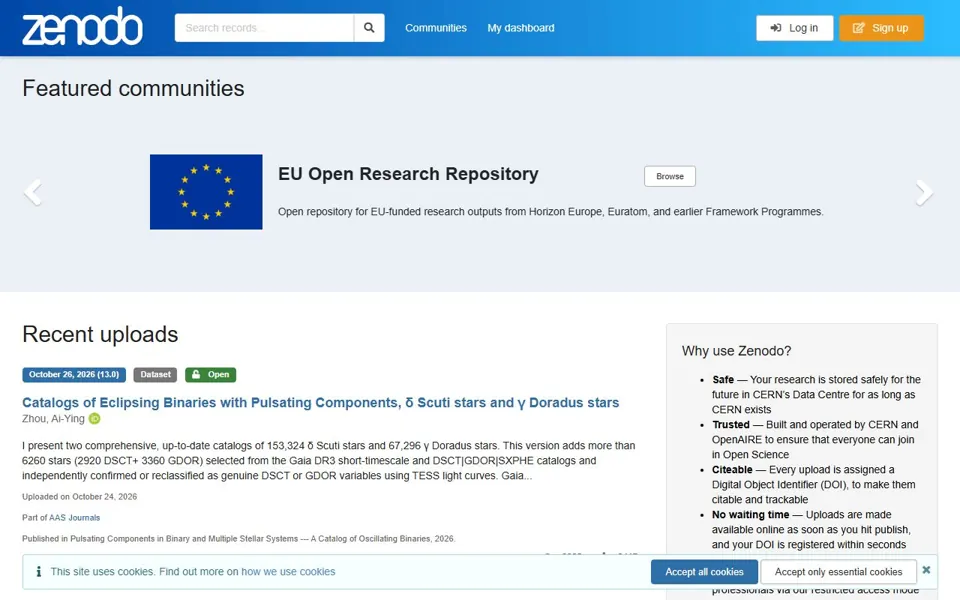The width and height of the screenshot is (960, 600).
Task: Click the Log in button
Action: tap(795, 28)
